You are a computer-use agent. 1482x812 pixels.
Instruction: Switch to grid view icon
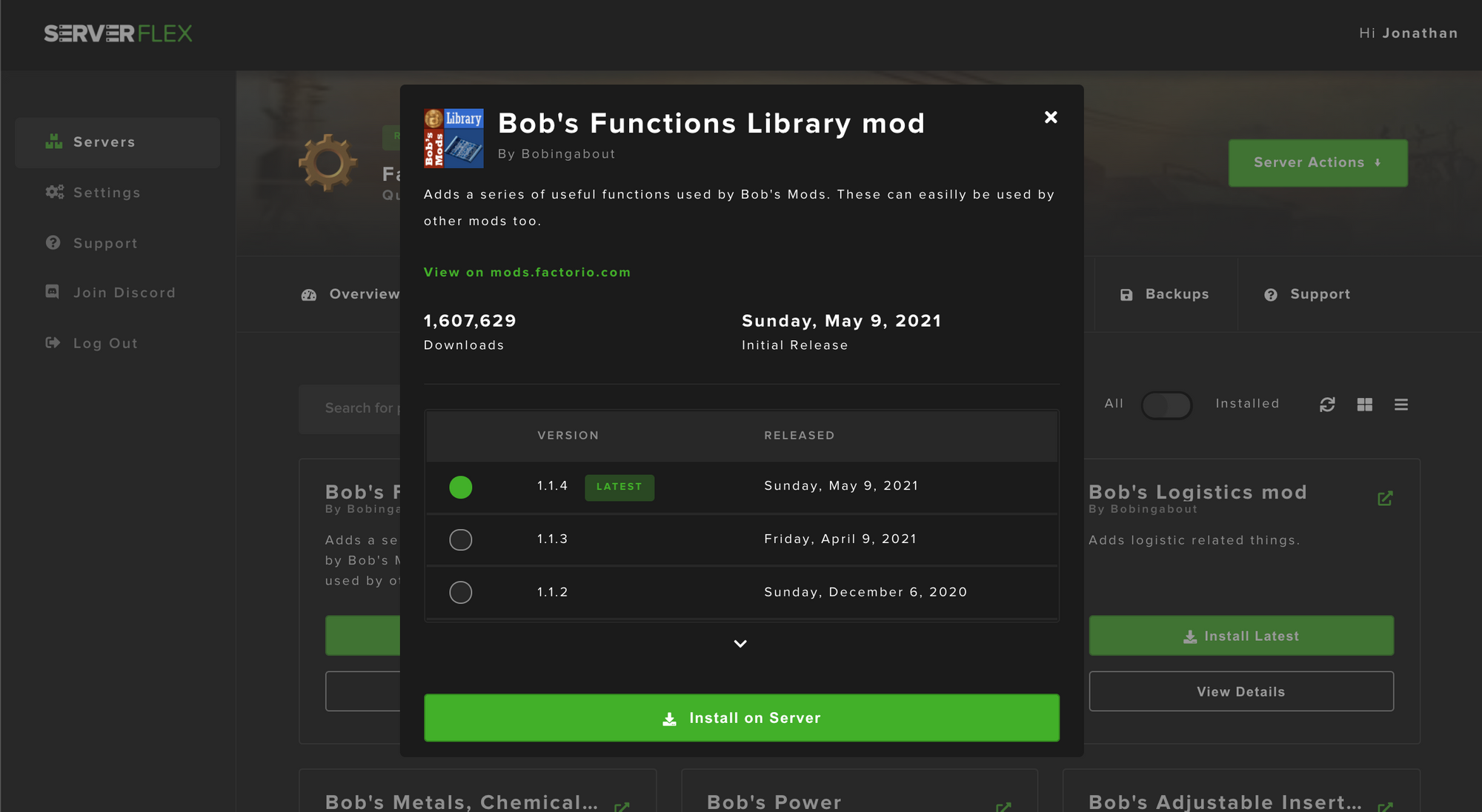(1365, 405)
